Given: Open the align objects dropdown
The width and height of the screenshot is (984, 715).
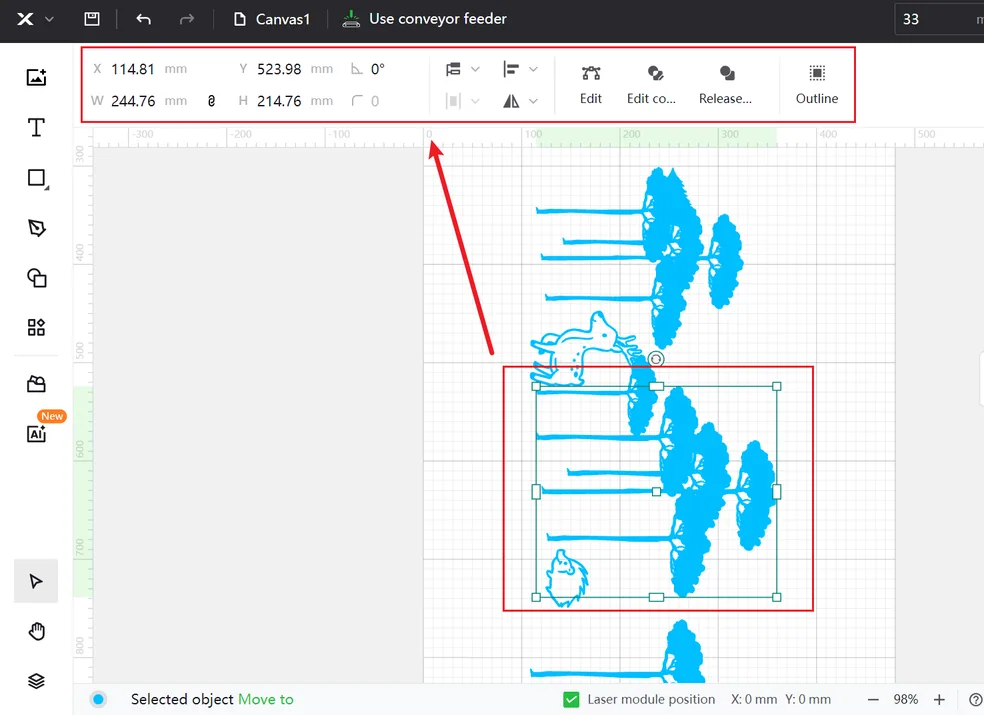Looking at the screenshot, I should pos(520,69).
